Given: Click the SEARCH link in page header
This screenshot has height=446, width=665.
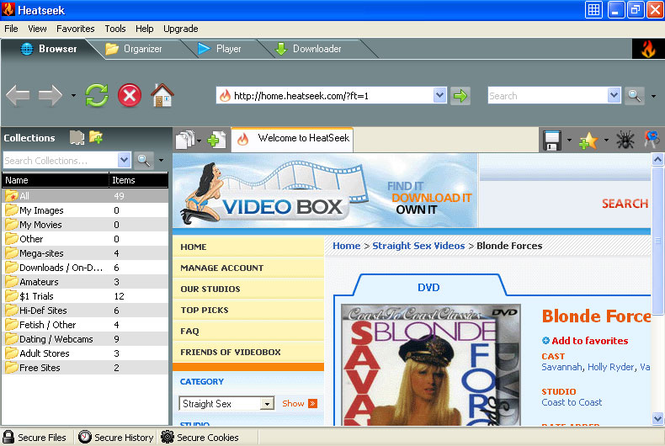Looking at the screenshot, I should (x=625, y=203).
